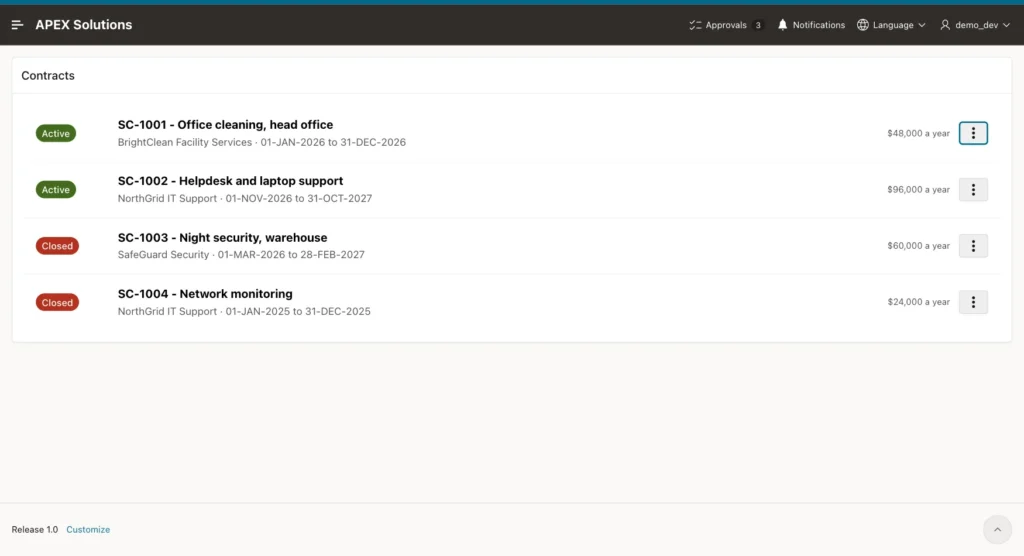
Task: Click NorthGrid IT Support 01-NOV-2026 detail line
Action: tap(245, 199)
